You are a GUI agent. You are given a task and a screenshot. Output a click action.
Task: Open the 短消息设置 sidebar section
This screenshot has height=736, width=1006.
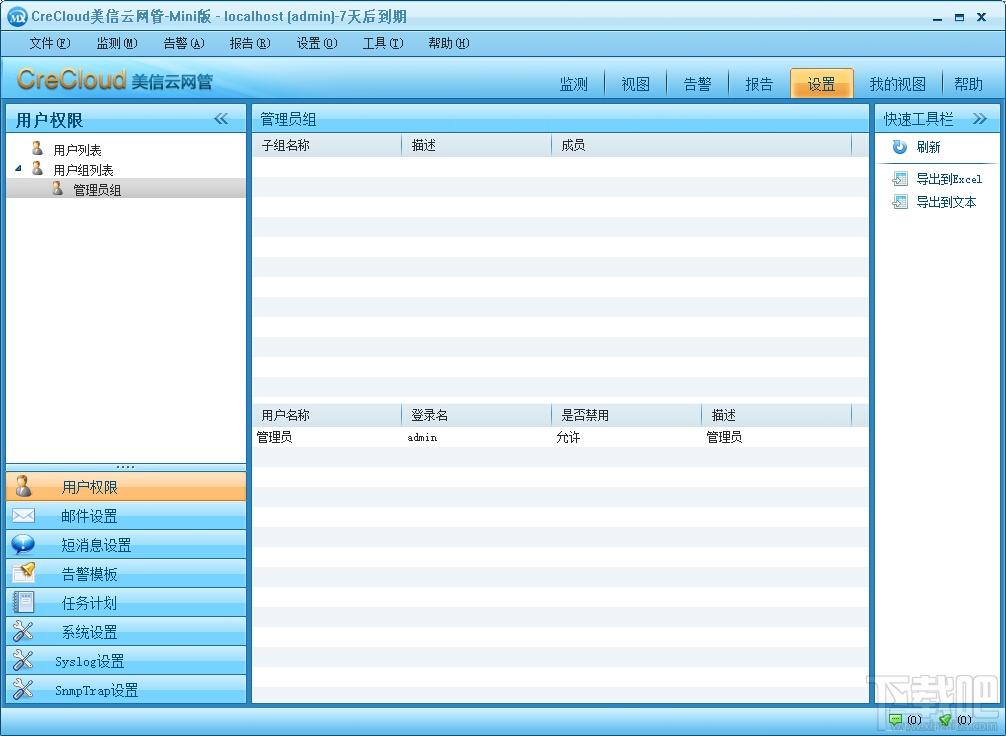coord(126,544)
